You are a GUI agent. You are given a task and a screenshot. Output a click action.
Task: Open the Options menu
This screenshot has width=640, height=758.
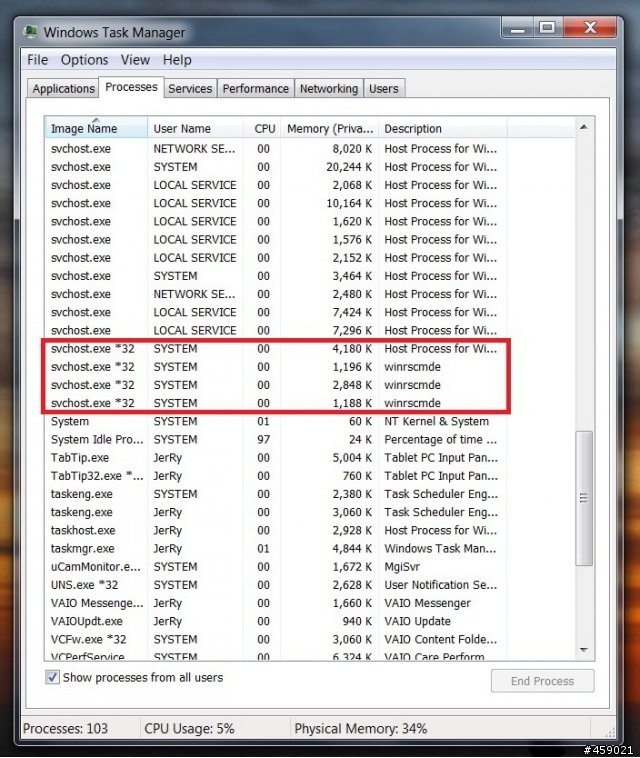tap(85, 60)
